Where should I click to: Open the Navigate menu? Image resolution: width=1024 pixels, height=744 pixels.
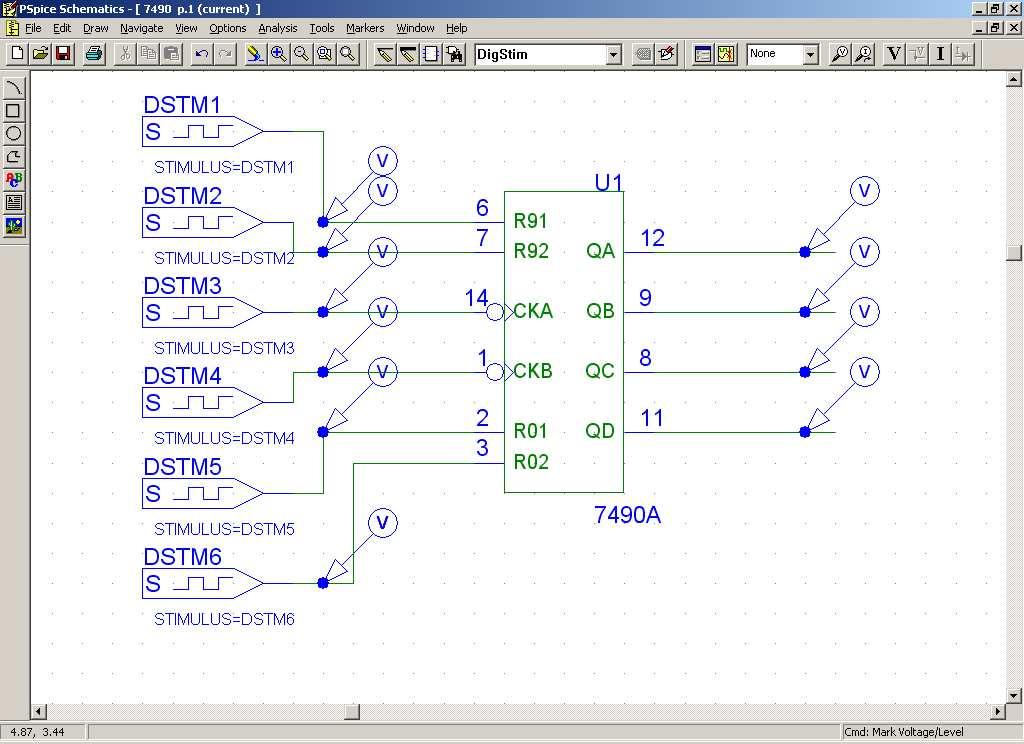[142, 28]
